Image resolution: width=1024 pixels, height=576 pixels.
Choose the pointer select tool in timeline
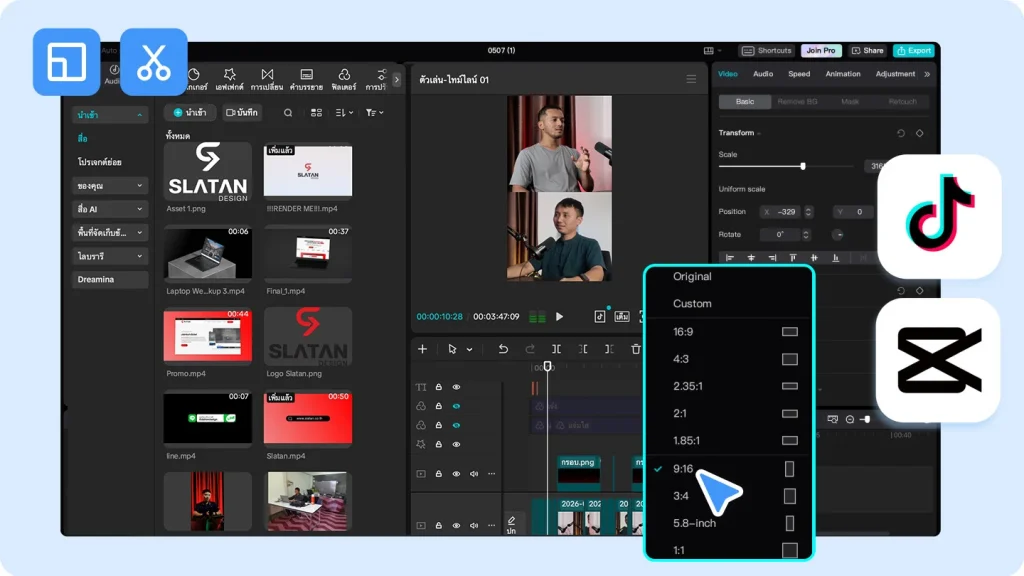[x=452, y=349]
